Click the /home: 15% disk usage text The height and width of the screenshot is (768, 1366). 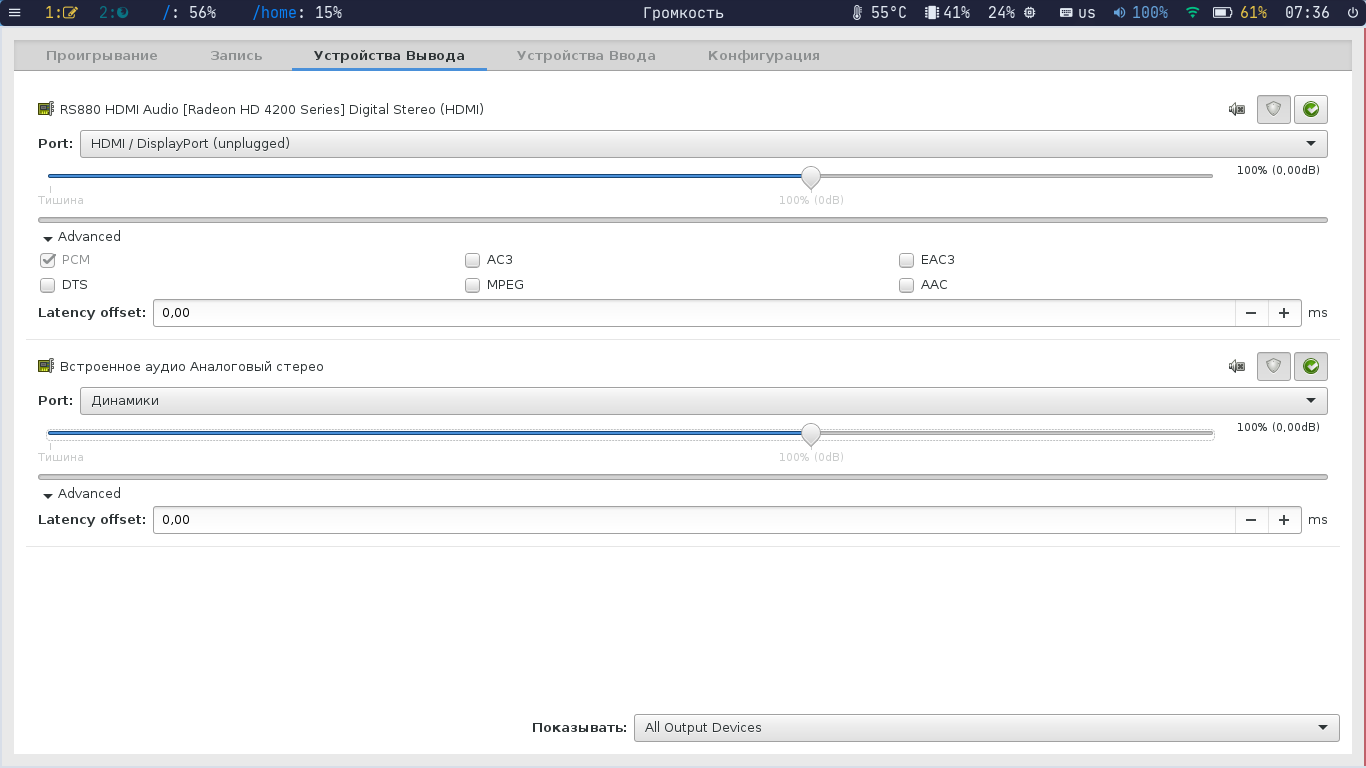(297, 13)
